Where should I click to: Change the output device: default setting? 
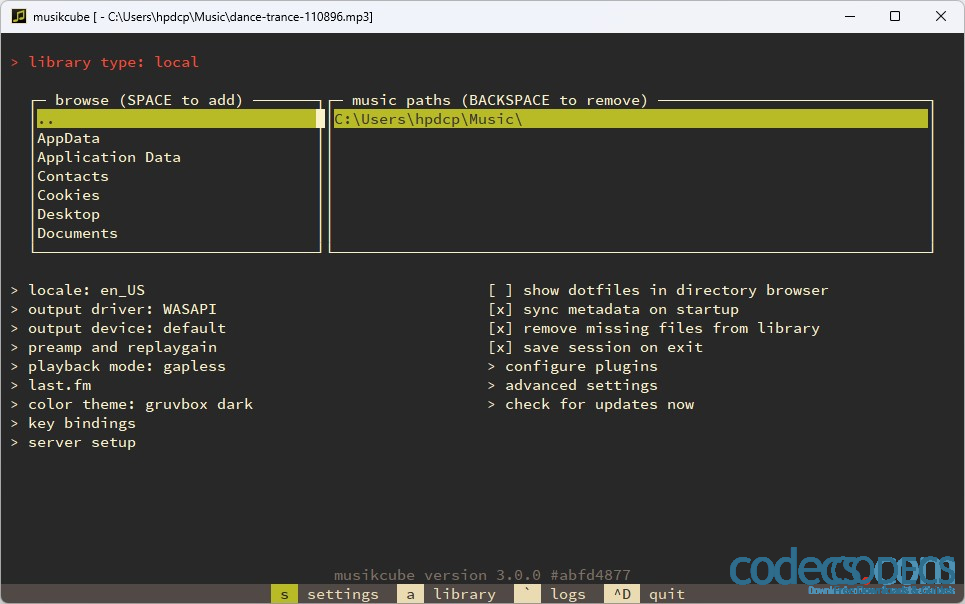click(x=118, y=328)
